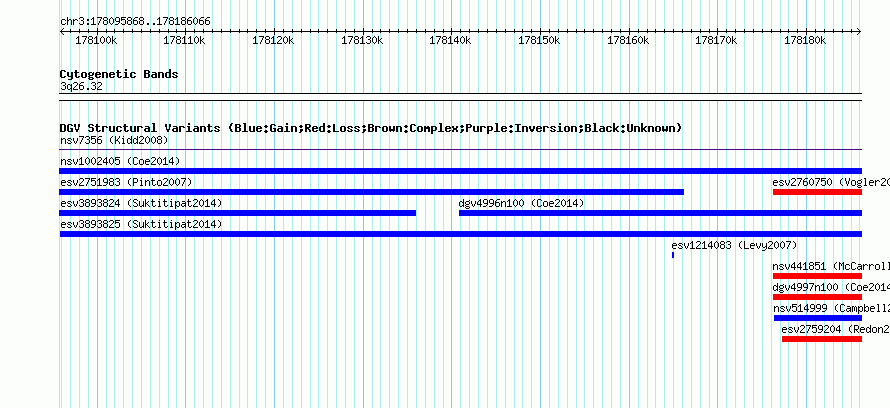Image resolution: width=890 pixels, height=408 pixels.
Task: Select the nsv514999 blue gain bar
Action: [x=817, y=318]
